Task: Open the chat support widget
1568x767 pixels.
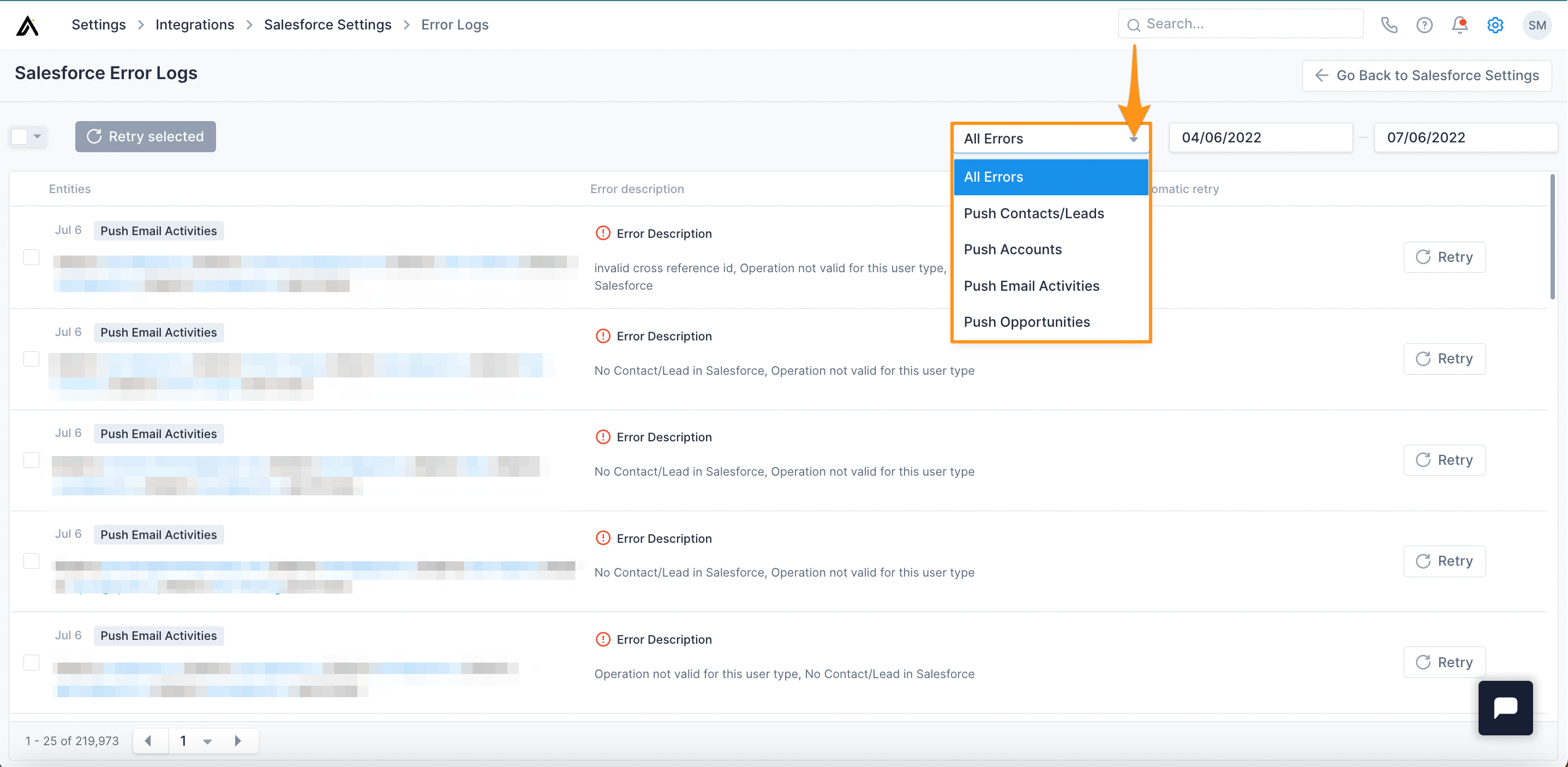Action: click(1505, 708)
